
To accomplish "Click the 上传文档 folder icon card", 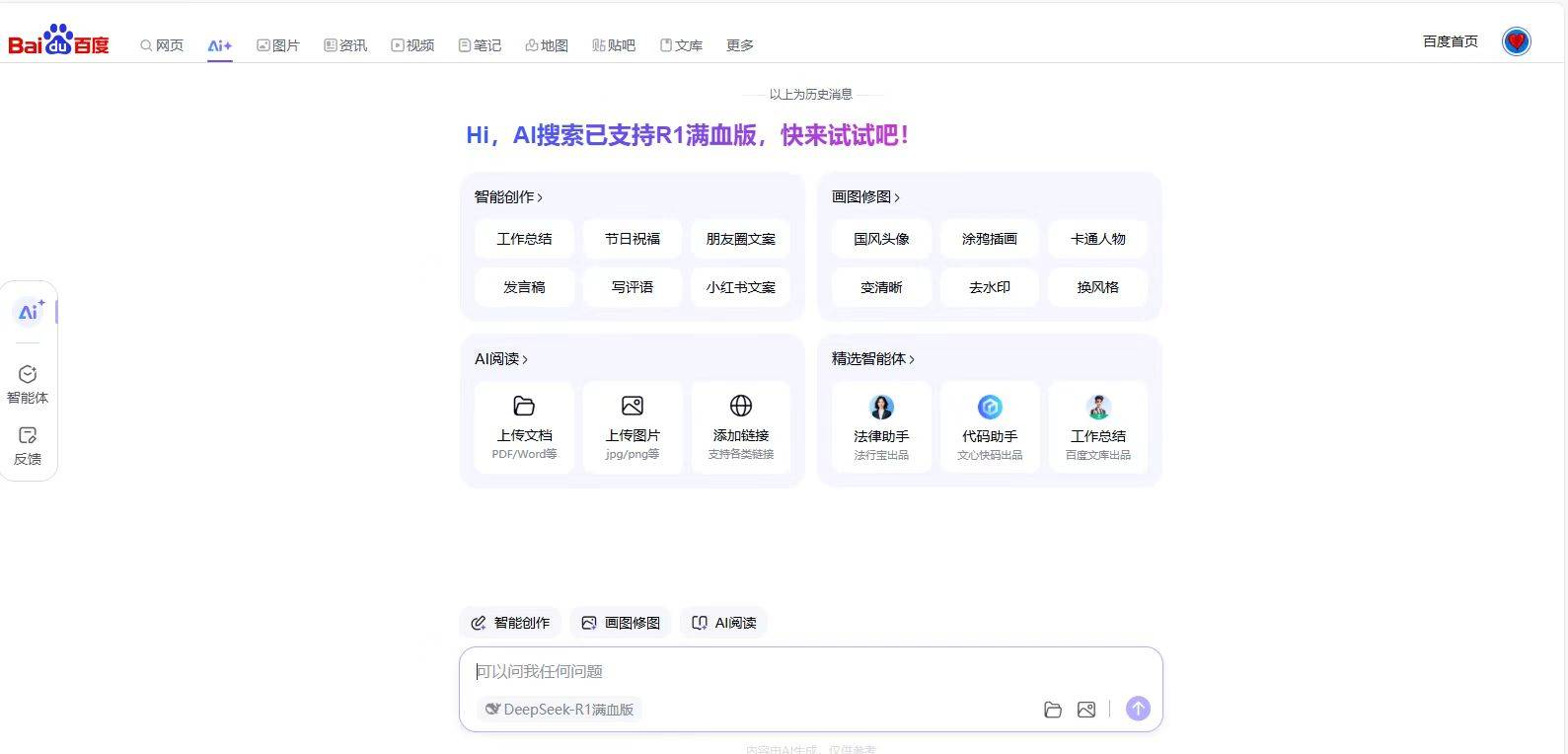I will 524,427.
